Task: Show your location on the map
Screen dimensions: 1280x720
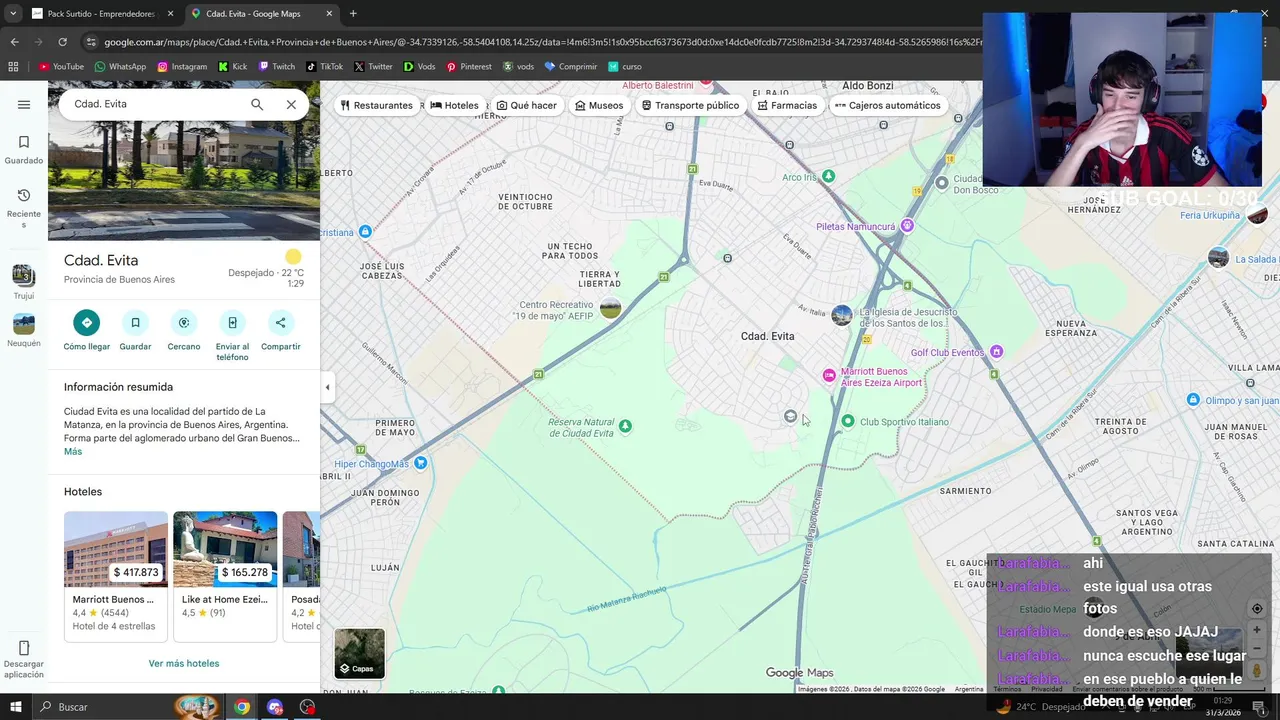Action: pyautogui.click(x=1257, y=608)
